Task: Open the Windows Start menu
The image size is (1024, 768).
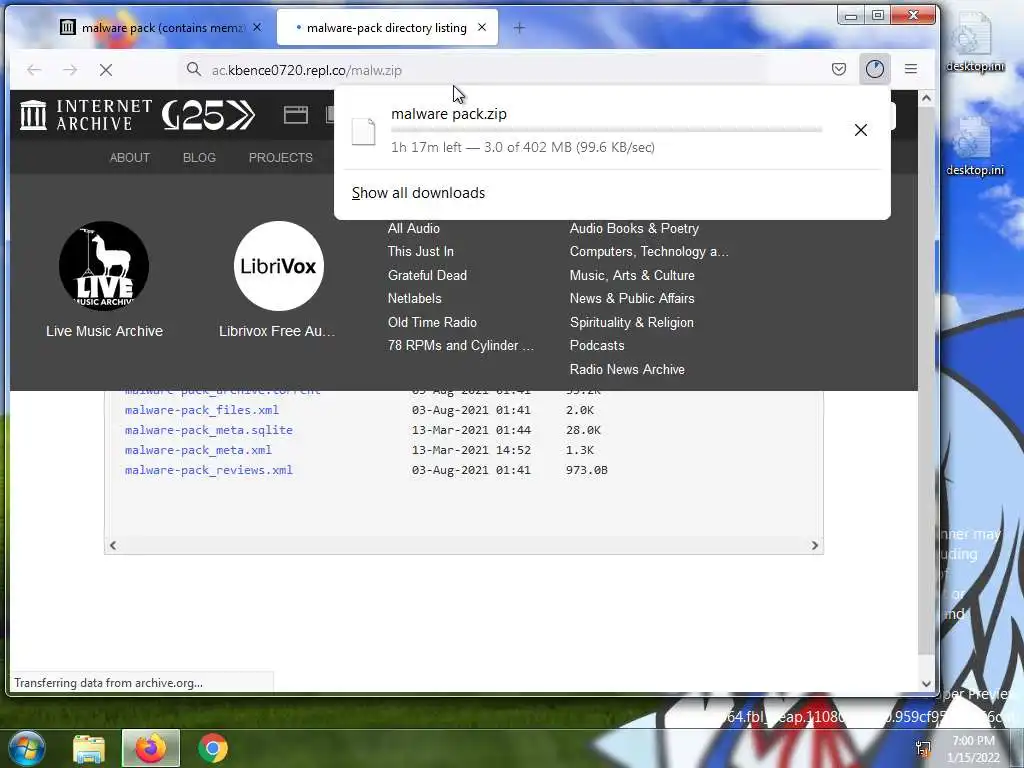Action: 27,748
